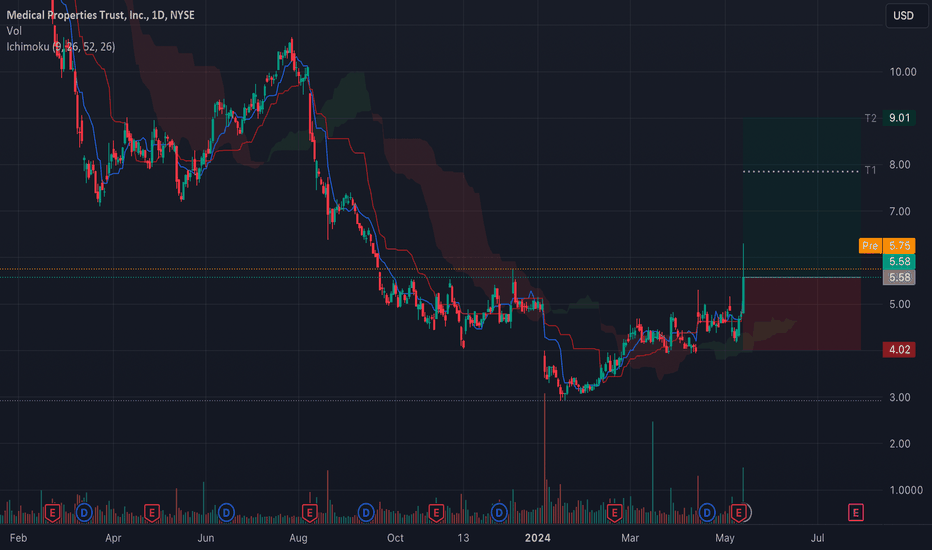Image resolution: width=932 pixels, height=550 pixels.
Task: Open the earnings E marker just after May
Action: click(739, 512)
